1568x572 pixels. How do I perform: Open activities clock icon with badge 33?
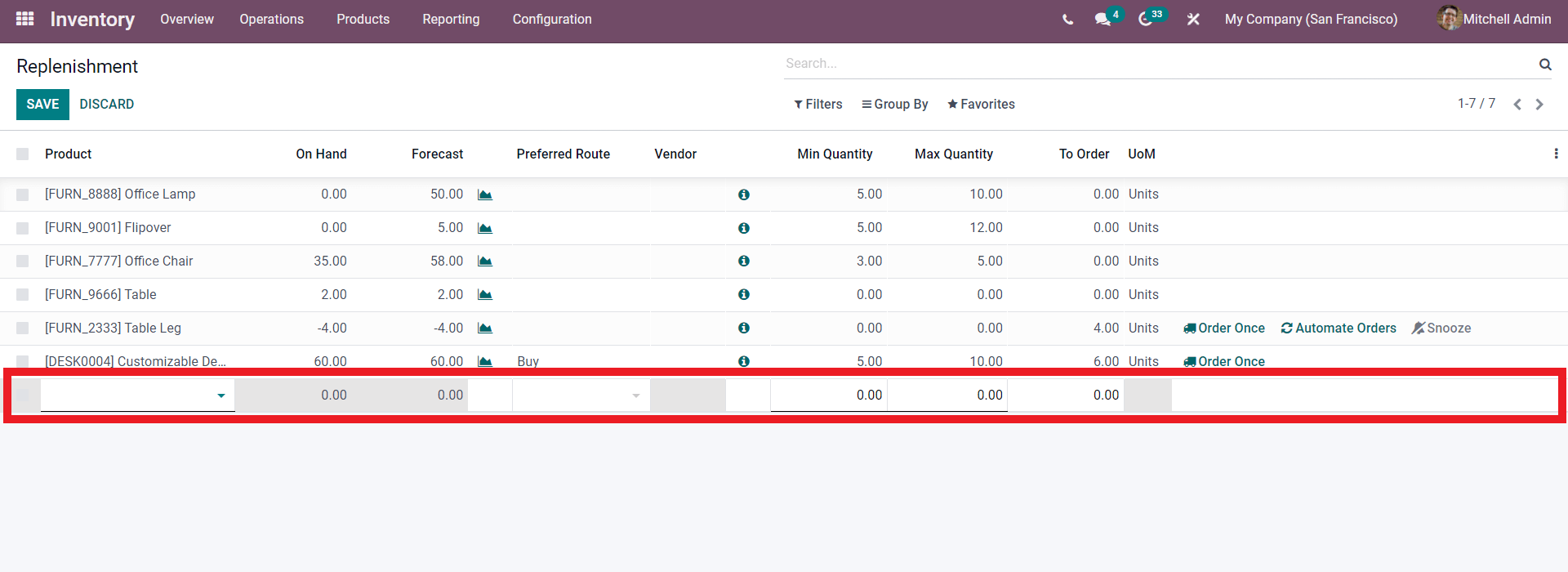pyautogui.click(x=1147, y=19)
